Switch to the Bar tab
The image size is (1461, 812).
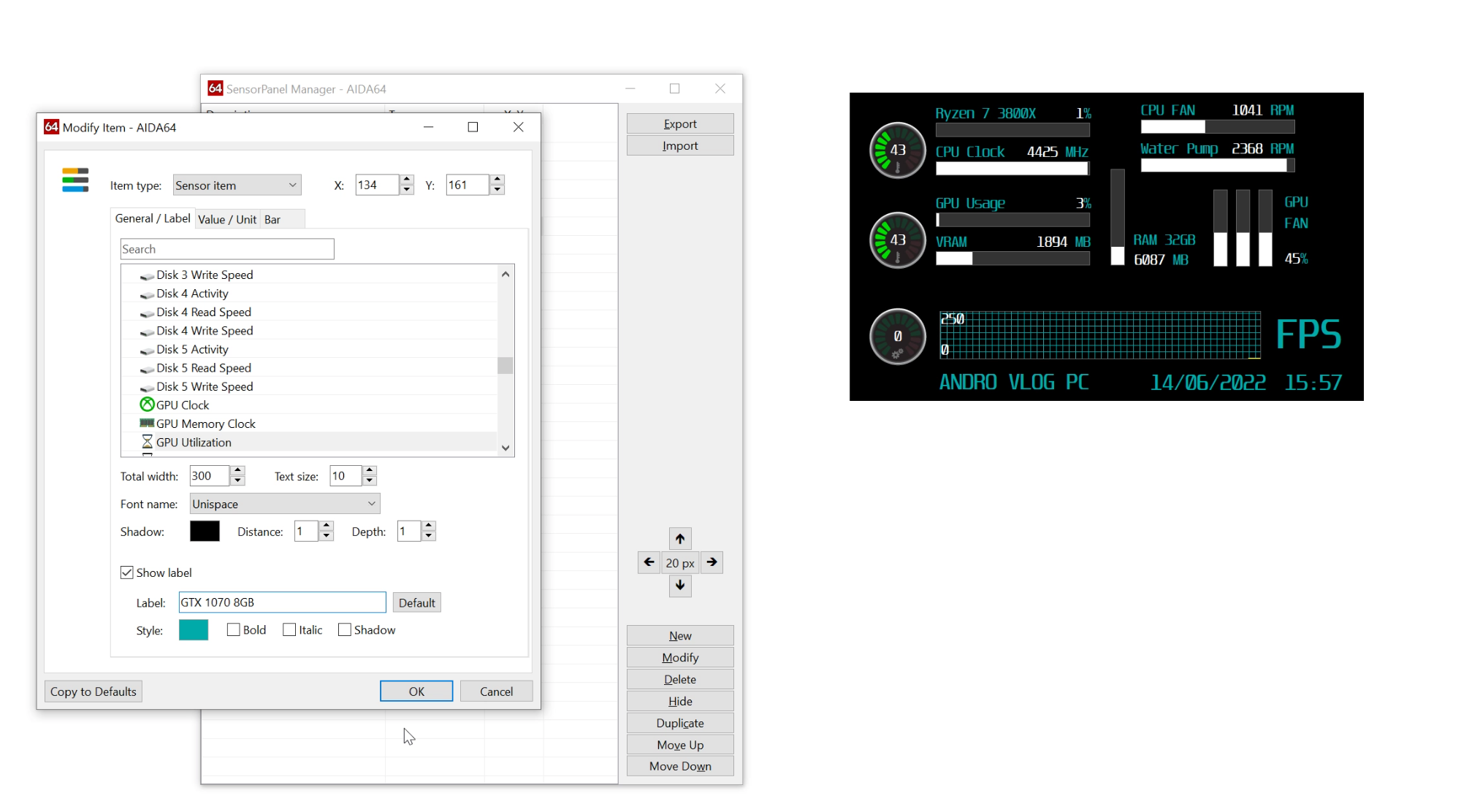[272, 220]
